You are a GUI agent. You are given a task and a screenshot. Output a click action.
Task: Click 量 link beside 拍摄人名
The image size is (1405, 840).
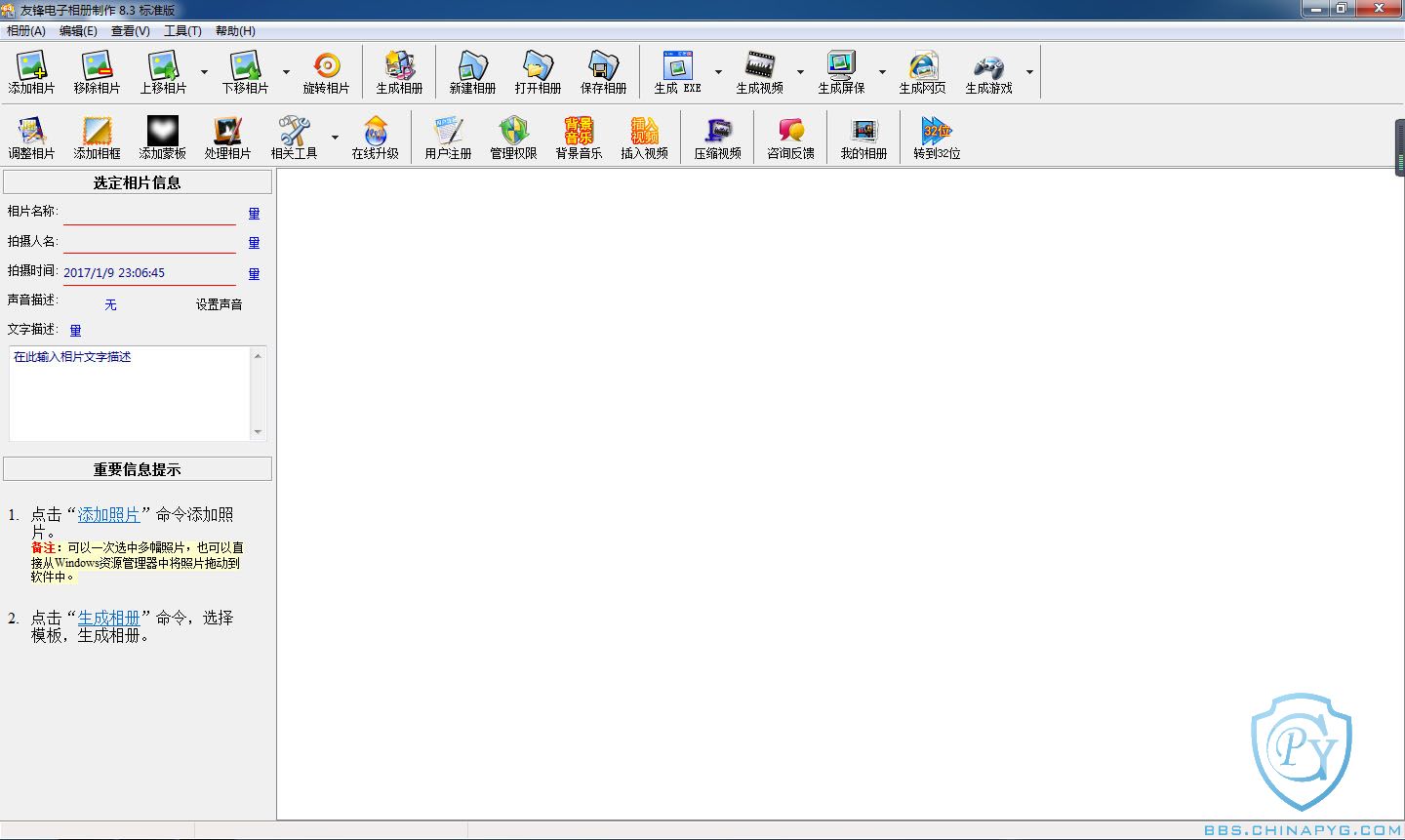254,243
